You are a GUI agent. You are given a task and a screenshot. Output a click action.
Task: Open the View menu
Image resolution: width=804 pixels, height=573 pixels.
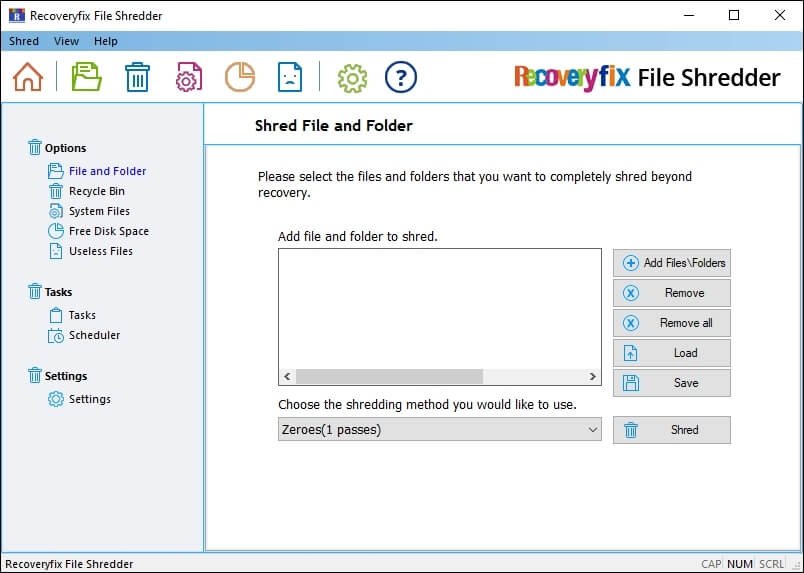66,41
